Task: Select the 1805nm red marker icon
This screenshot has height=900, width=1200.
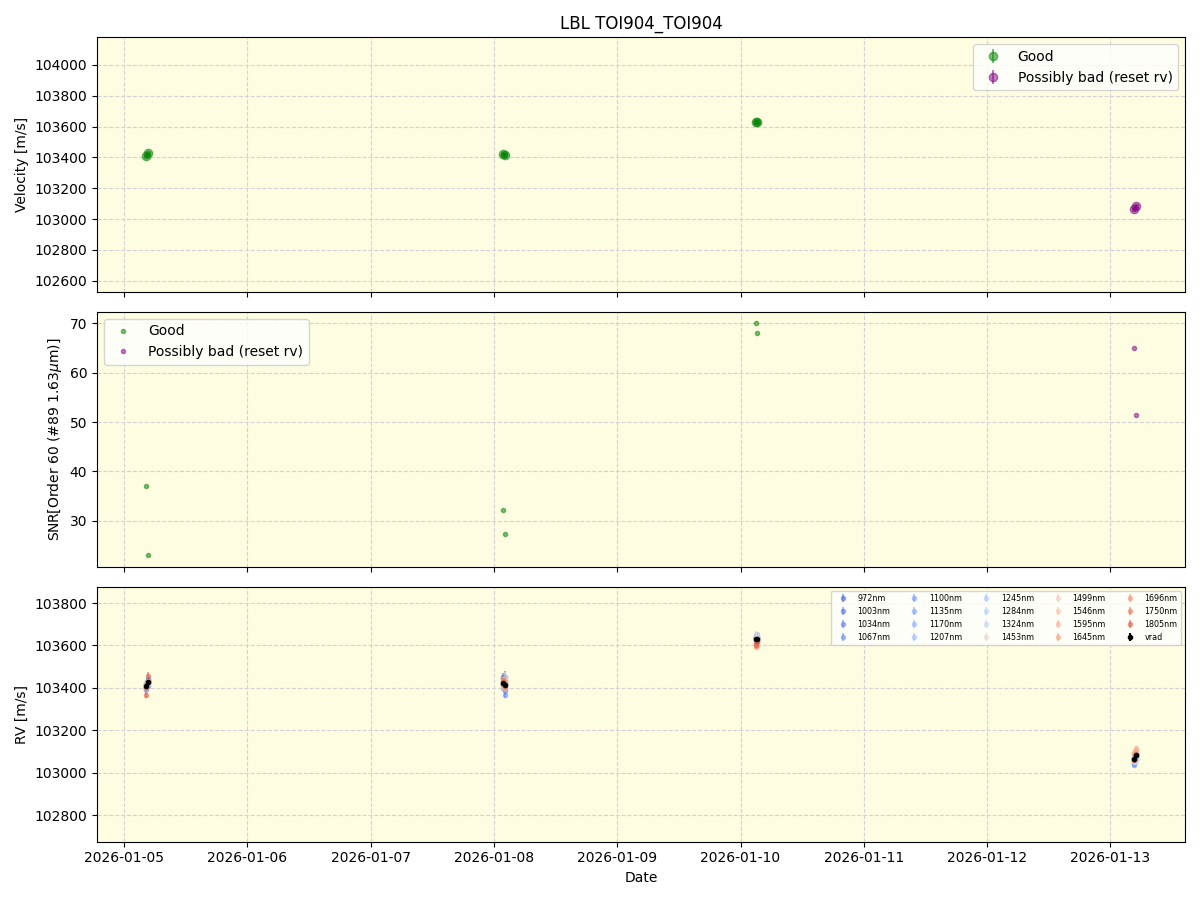Action: click(1130, 623)
